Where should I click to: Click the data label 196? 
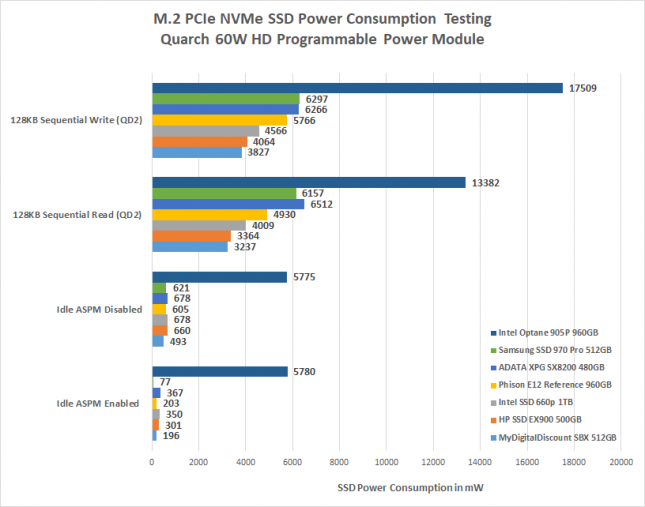tap(171, 436)
